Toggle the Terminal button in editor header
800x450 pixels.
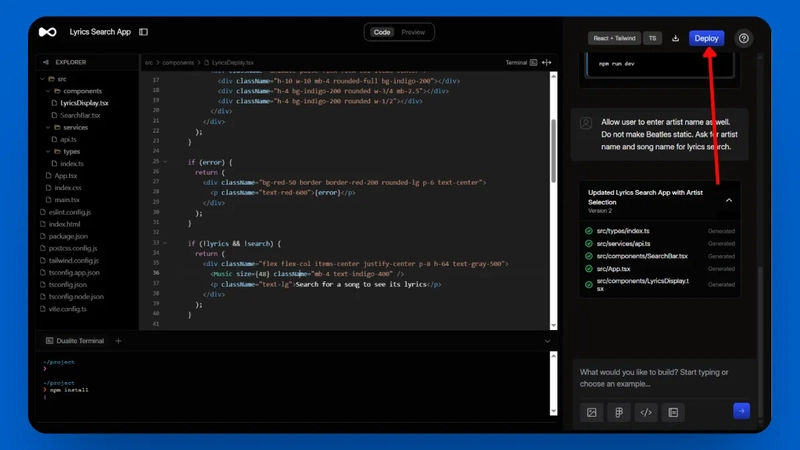[521, 63]
